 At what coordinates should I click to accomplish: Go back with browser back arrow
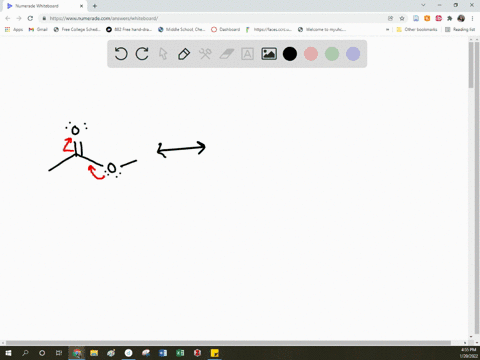tap(8, 18)
